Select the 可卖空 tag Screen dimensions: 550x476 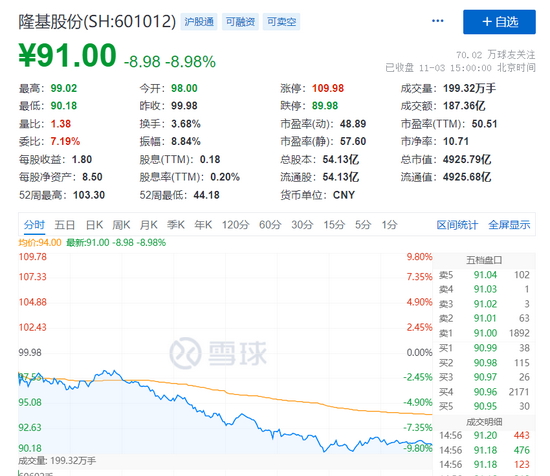point(281,22)
